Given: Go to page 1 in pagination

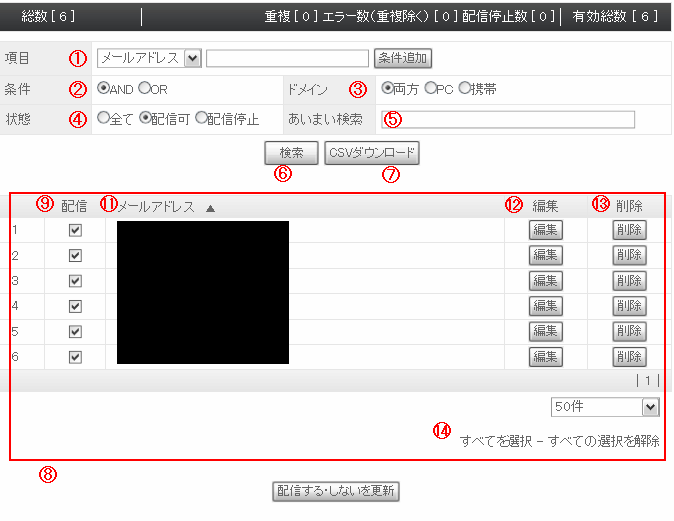Looking at the screenshot, I should 648,380.
